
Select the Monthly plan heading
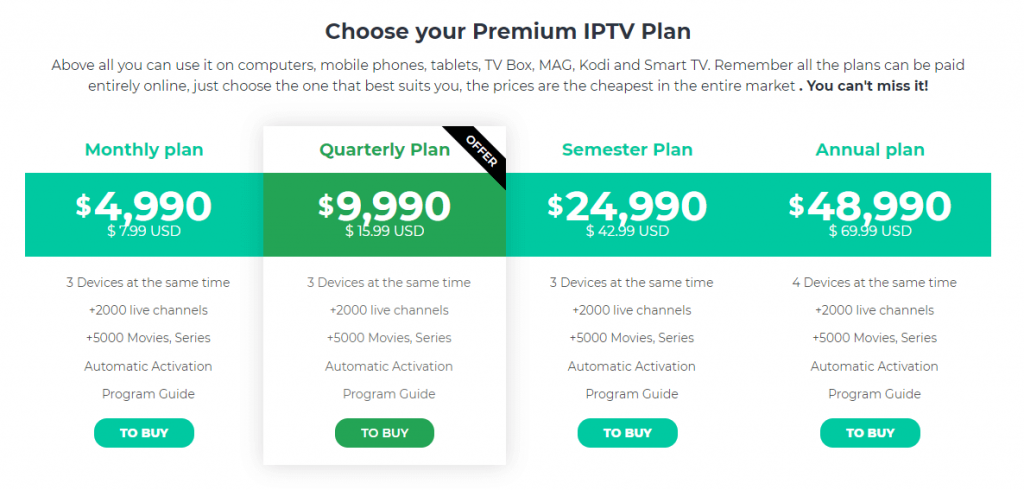(144, 150)
